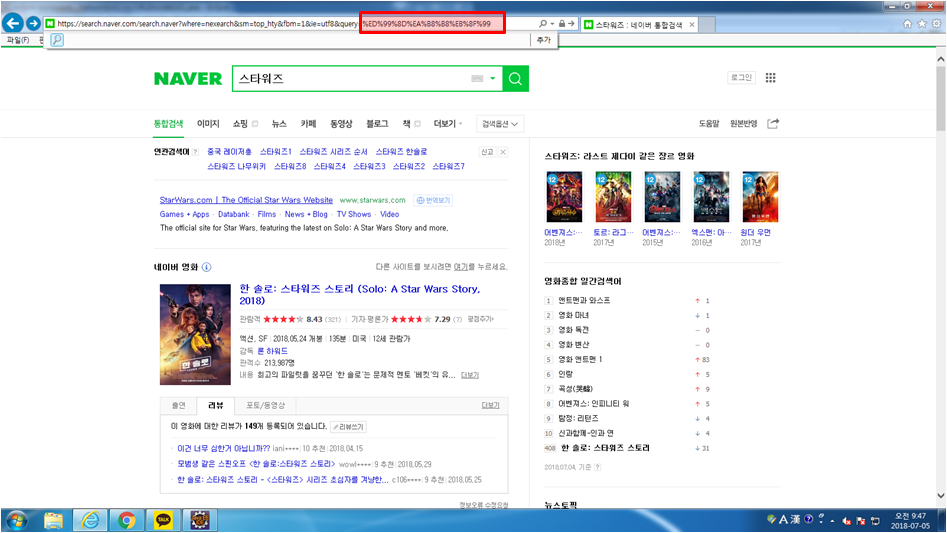
Task: Click the Naver logo
Action: point(188,78)
